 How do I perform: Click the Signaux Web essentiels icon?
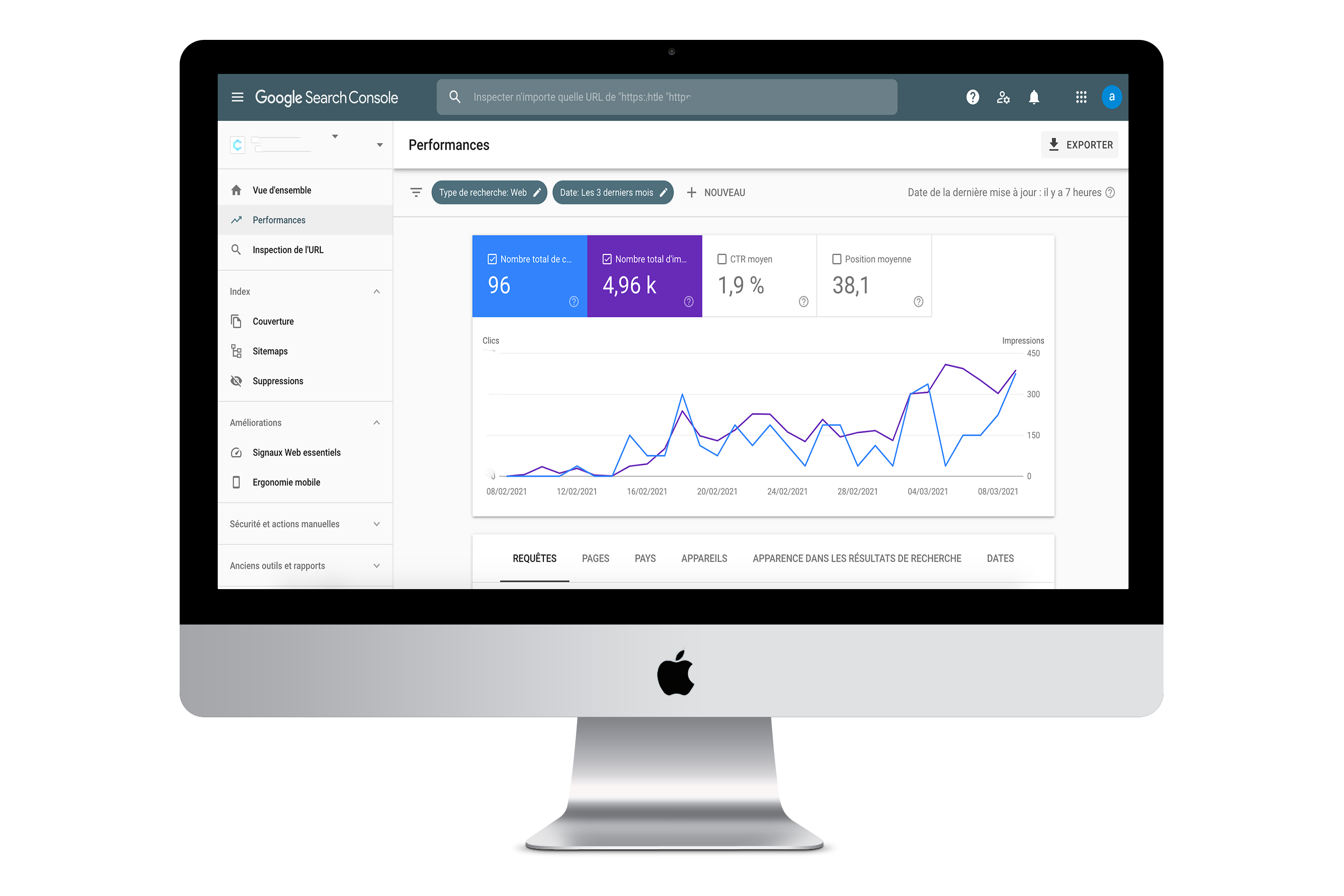[237, 453]
